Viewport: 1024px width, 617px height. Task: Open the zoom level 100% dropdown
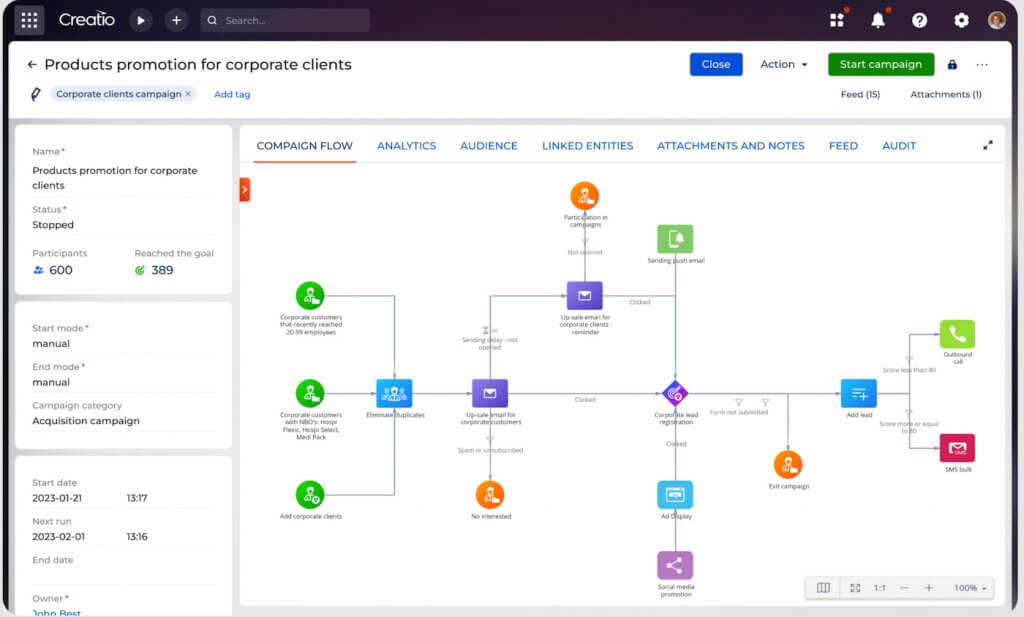pyautogui.click(x=963, y=588)
